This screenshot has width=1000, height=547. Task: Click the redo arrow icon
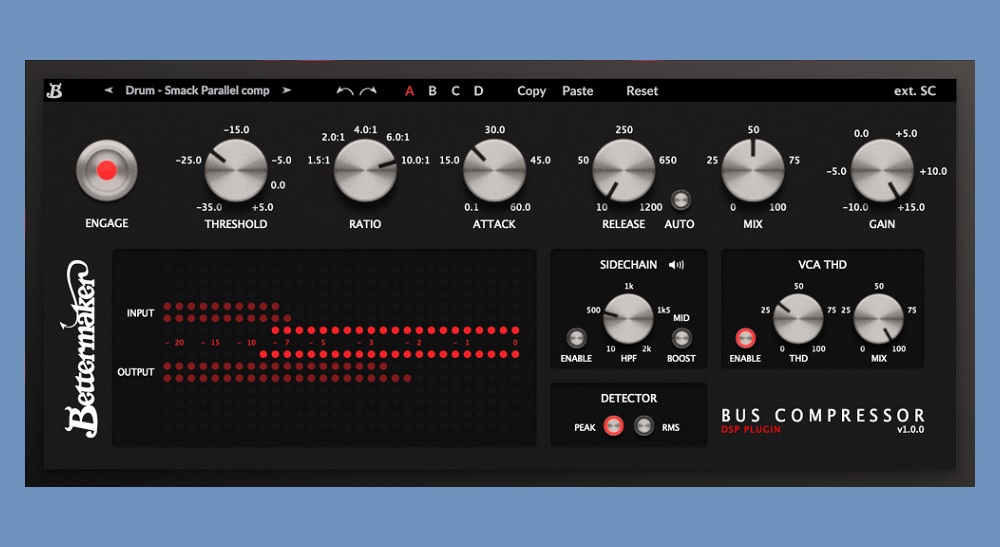pos(368,91)
